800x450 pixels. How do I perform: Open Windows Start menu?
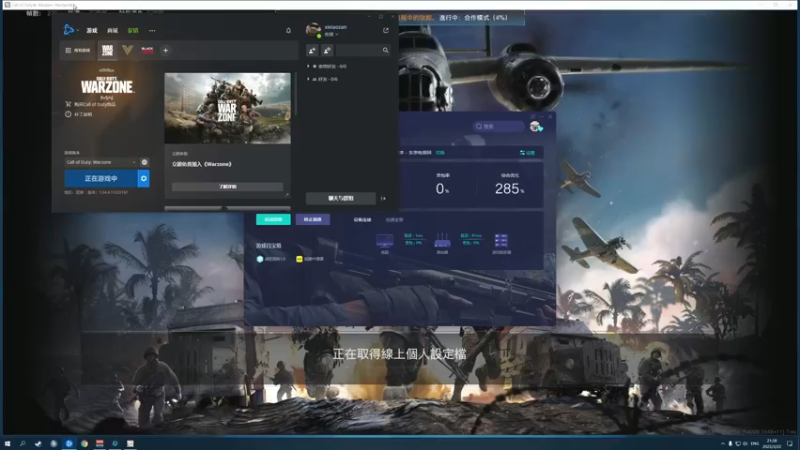(x=7, y=444)
